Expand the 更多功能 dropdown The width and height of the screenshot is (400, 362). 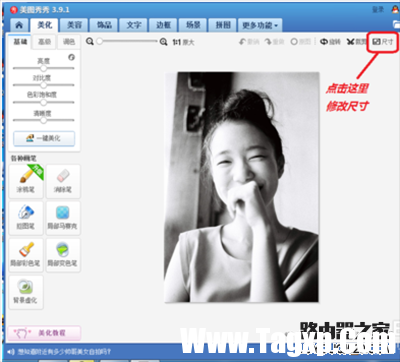pyautogui.click(x=260, y=25)
